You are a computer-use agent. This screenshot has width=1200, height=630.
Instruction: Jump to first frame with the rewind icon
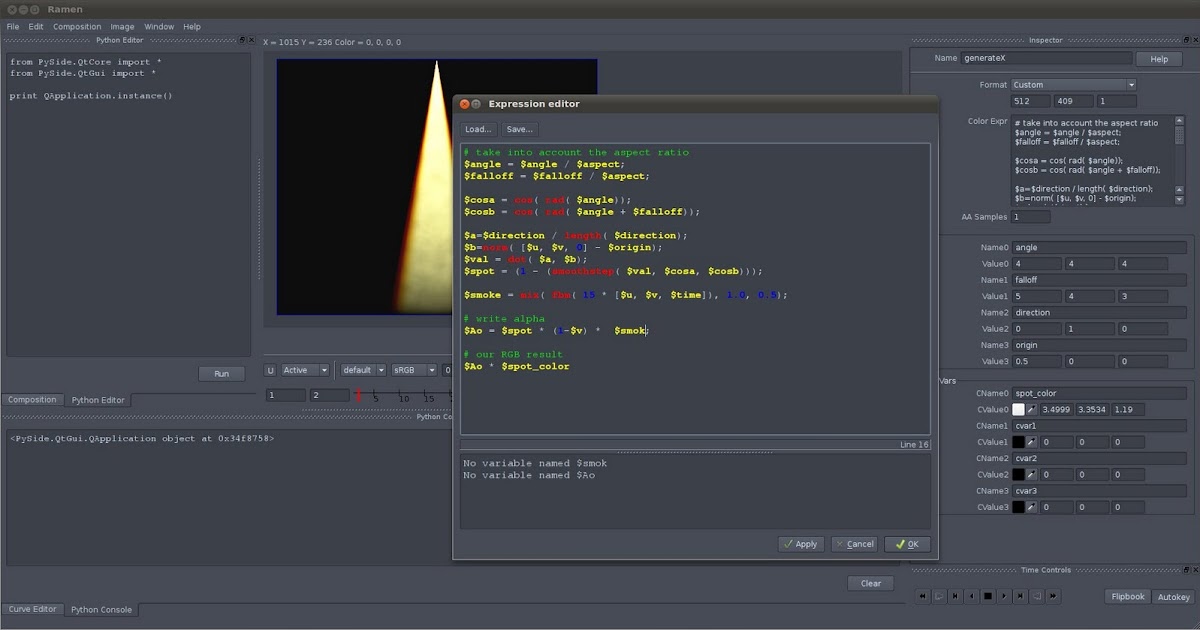(x=923, y=596)
